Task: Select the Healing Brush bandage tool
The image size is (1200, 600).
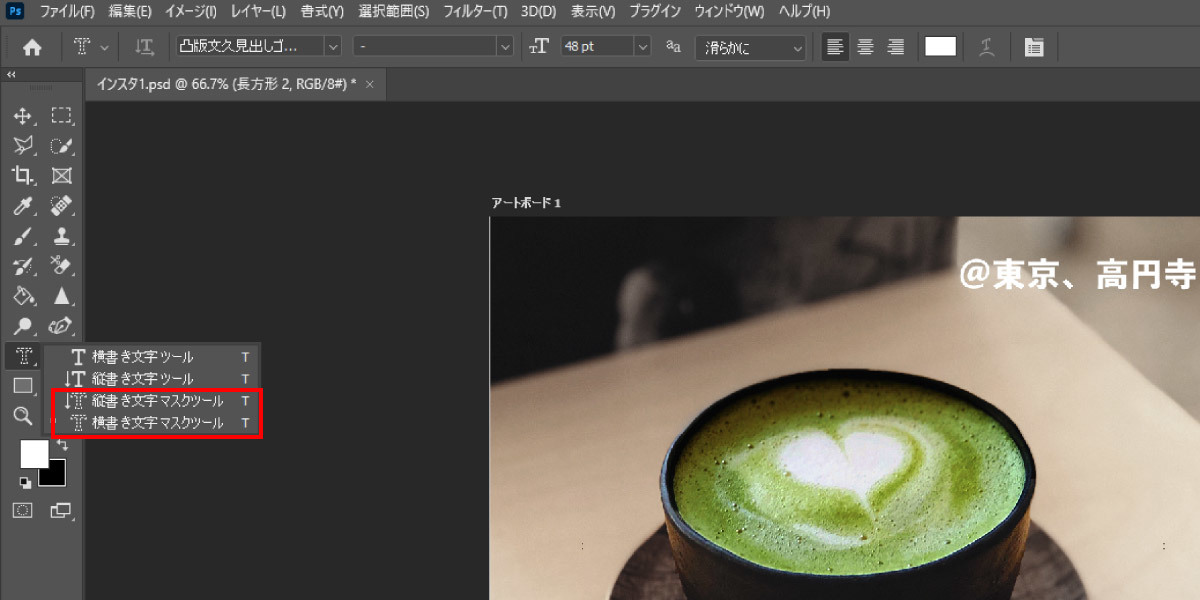Action: (x=61, y=206)
